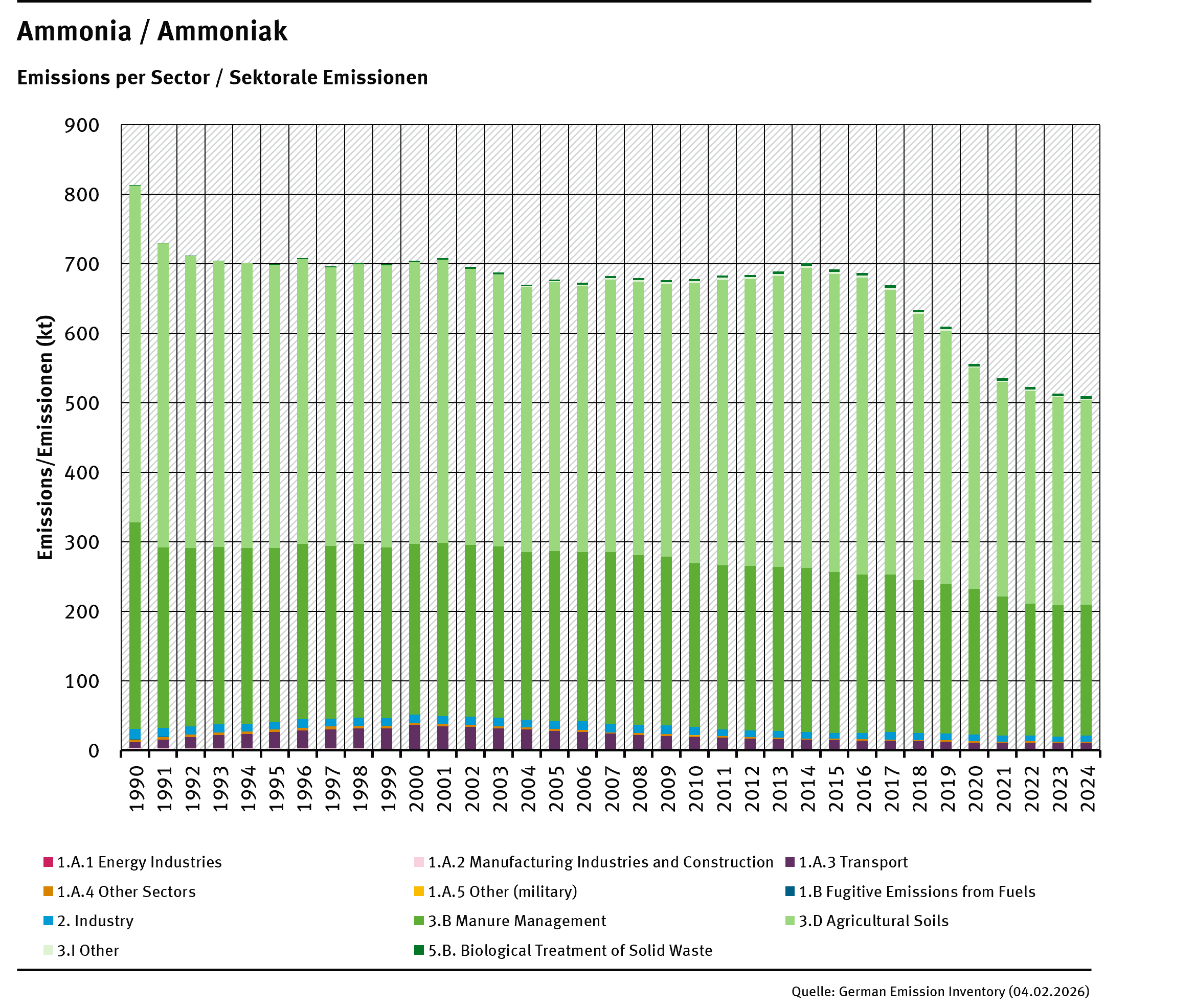
Task: Click the 1.A.3 Transport purple legend swatch
Action: [x=790, y=862]
